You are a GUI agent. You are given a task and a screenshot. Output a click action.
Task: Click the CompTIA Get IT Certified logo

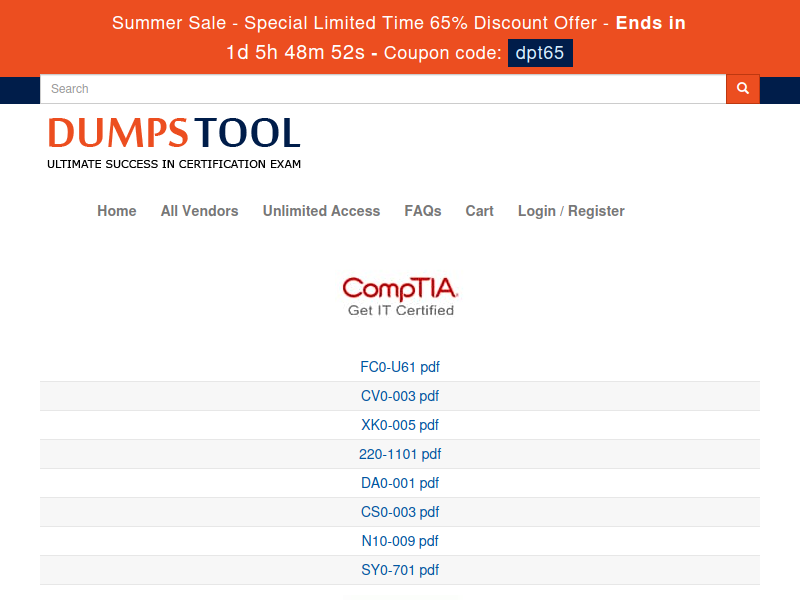point(401,296)
